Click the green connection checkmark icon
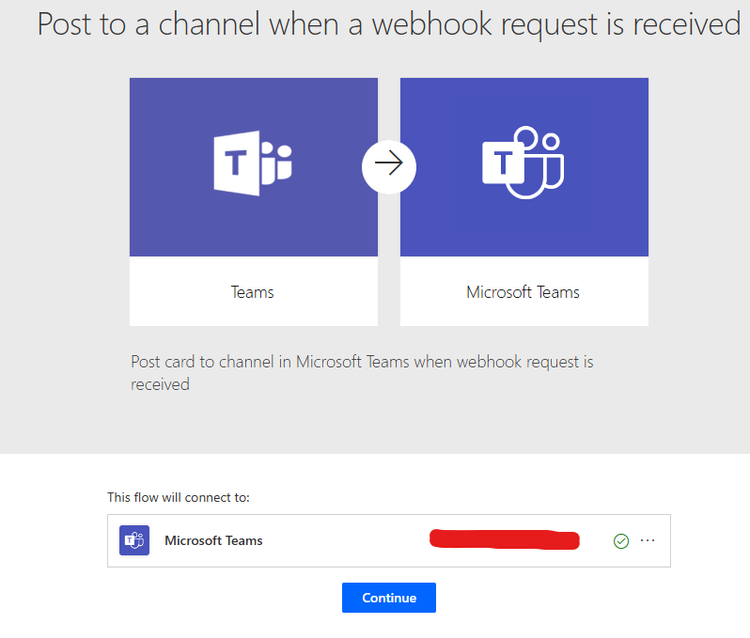This screenshot has height=638, width=750. point(621,541)
